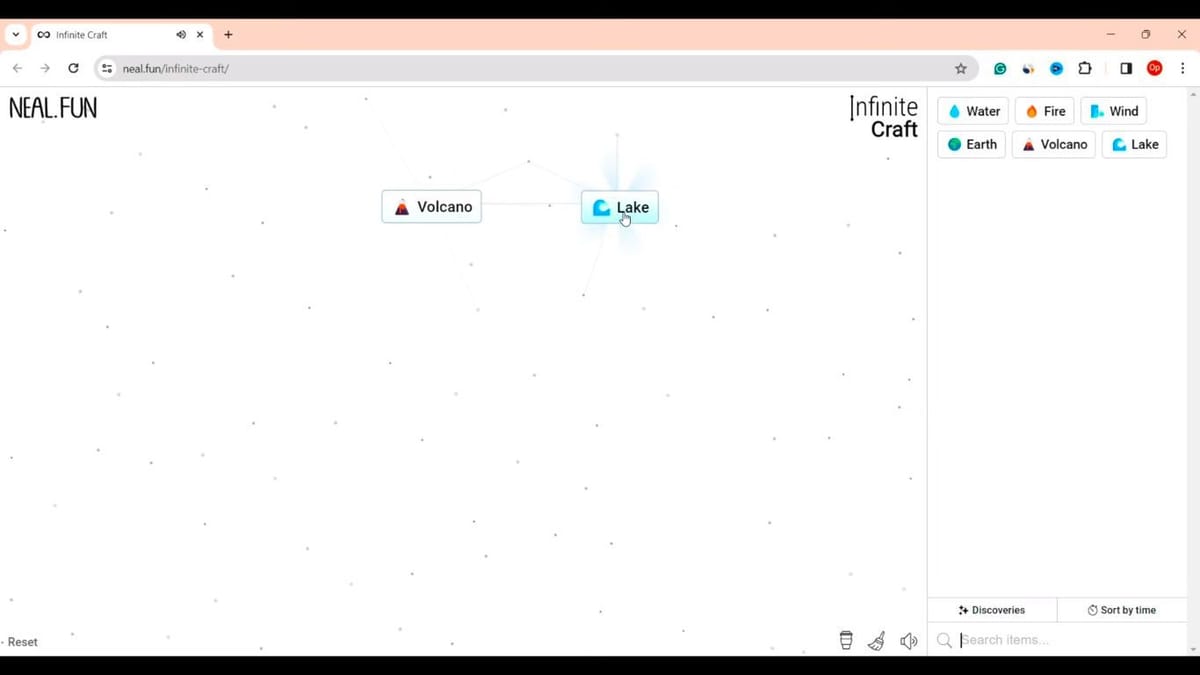Screen dimensions: 1200x675
Task: Mute sound using the speaker icon
Action: coord(908,641)
